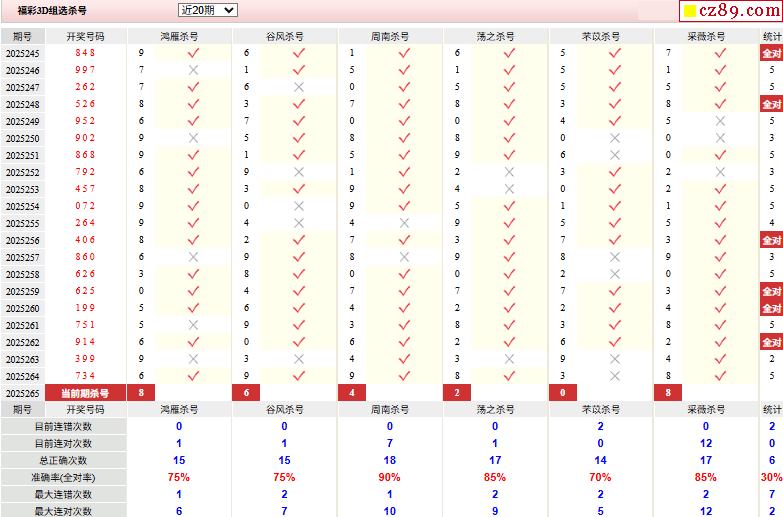Click gray cross for 芣苡杀号 in row 2025250
783x517 pixels.
[614, 138]
